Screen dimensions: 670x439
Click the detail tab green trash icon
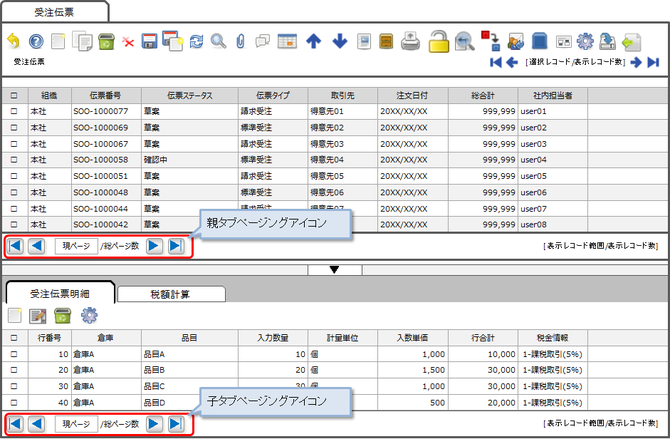click(62, 316)
